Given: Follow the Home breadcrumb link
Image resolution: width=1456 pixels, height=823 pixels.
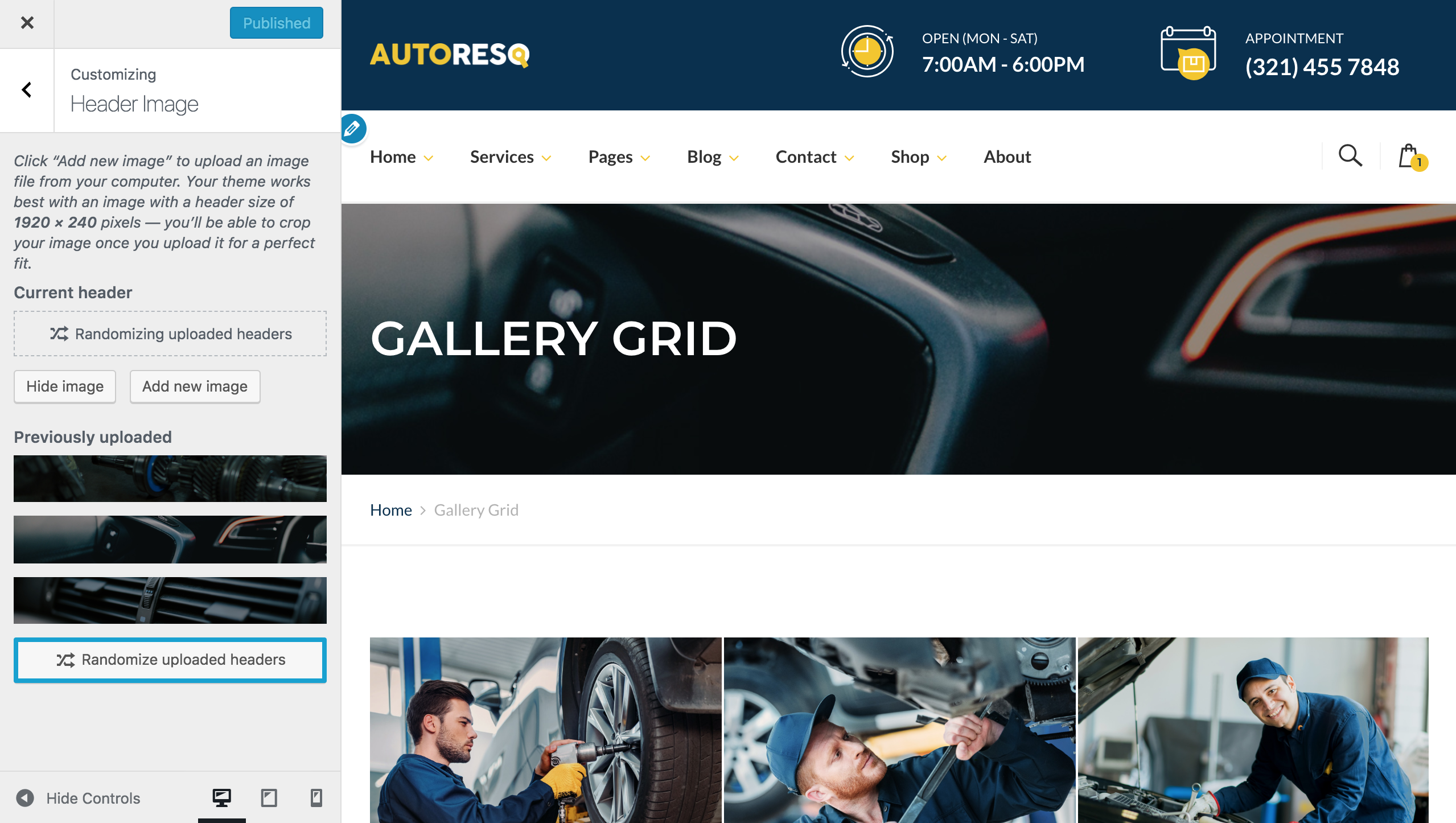Looking at the screenshot, I should [x=390, y=510].
